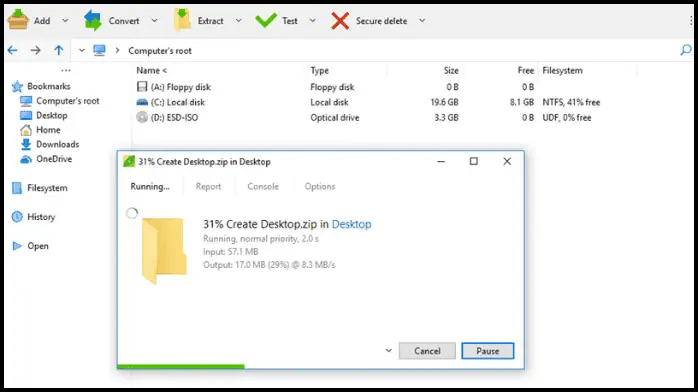This screenshot has width=698, height=392.
Task: Click the Add archive box icon
Action: point(18,20)
